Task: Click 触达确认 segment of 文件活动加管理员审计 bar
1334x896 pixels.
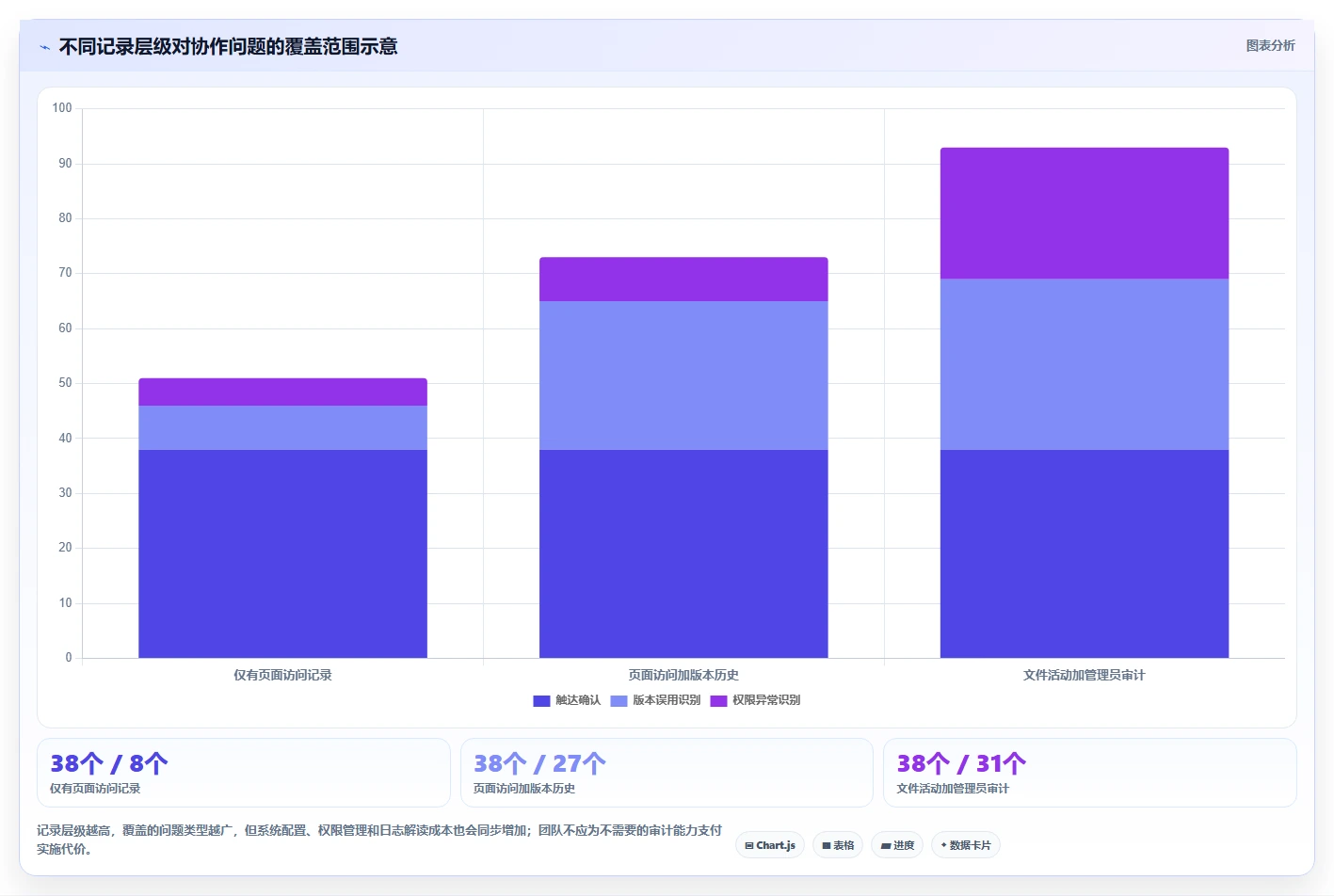Action: coord(1085,553)
